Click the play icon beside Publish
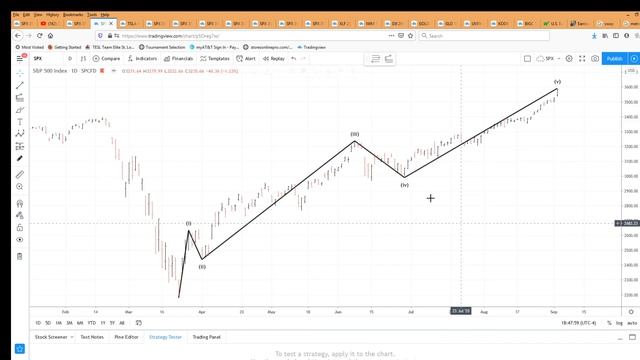The height and width of the screenshot is (360, 640). (x=634, y=59)
